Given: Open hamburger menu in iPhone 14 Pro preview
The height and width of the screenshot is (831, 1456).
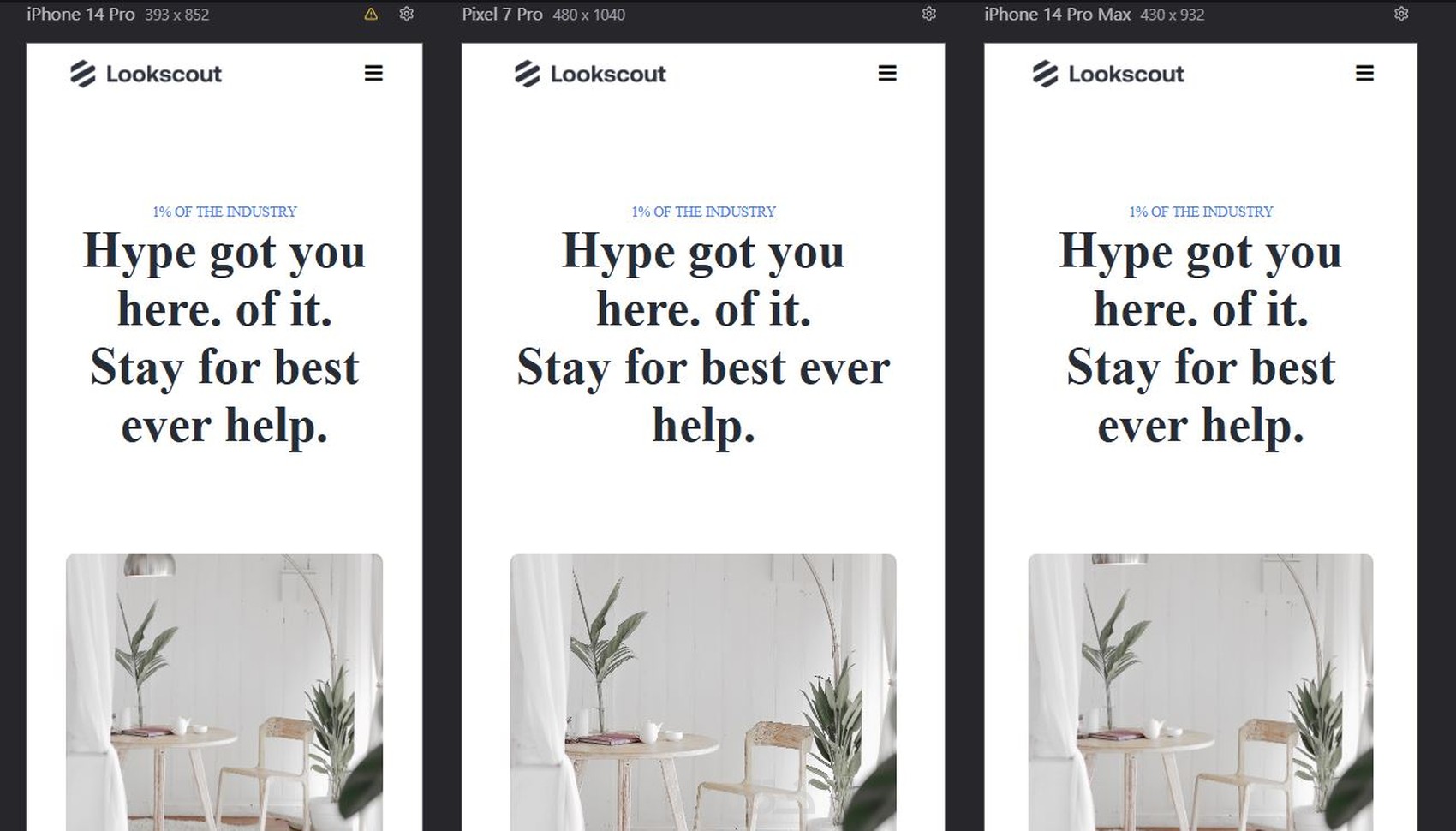Looking at the screenshot, I should pyautogui.click(x=373, y=73).
